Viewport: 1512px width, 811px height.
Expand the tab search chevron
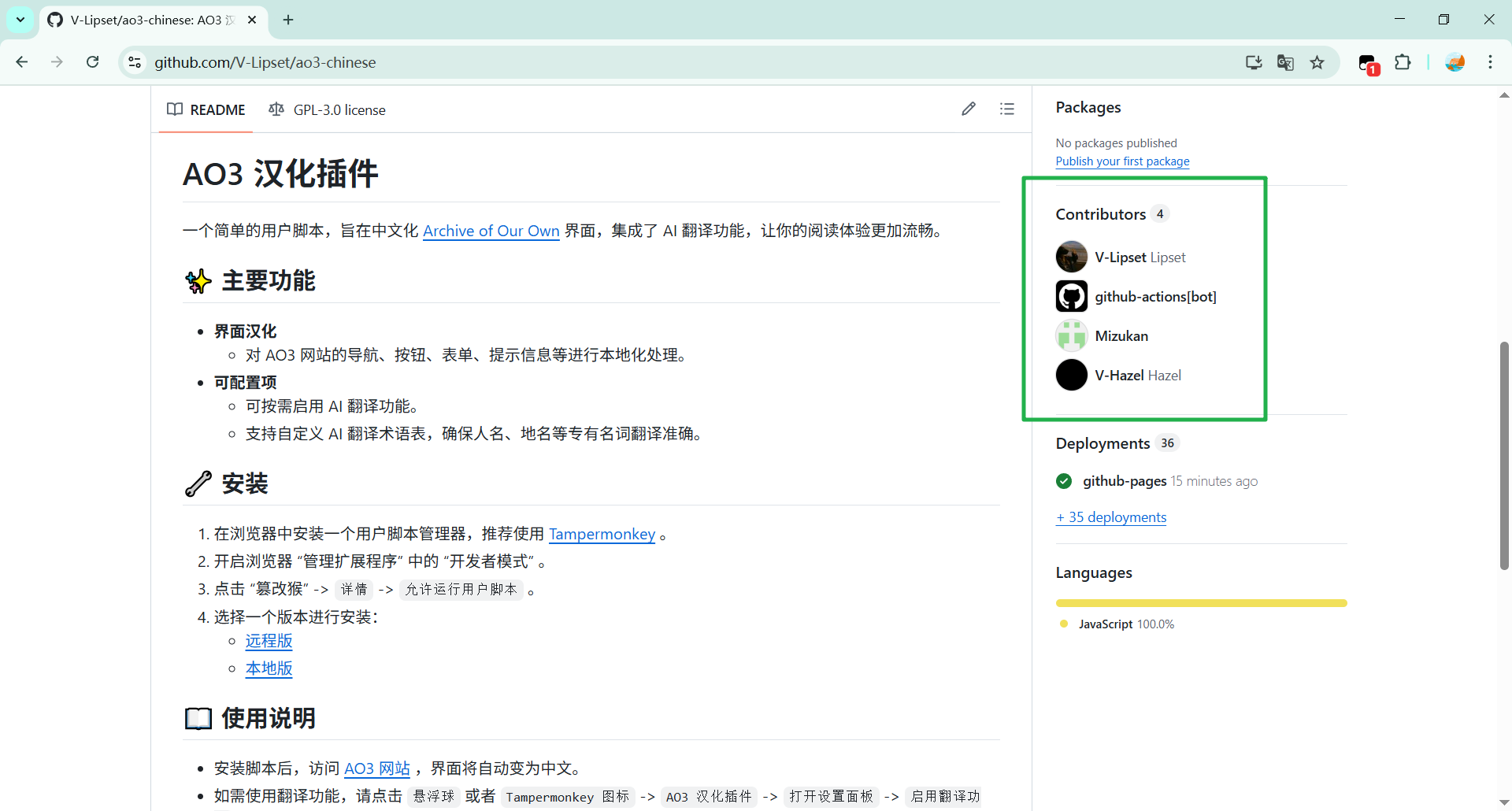(x=20, y=20)
